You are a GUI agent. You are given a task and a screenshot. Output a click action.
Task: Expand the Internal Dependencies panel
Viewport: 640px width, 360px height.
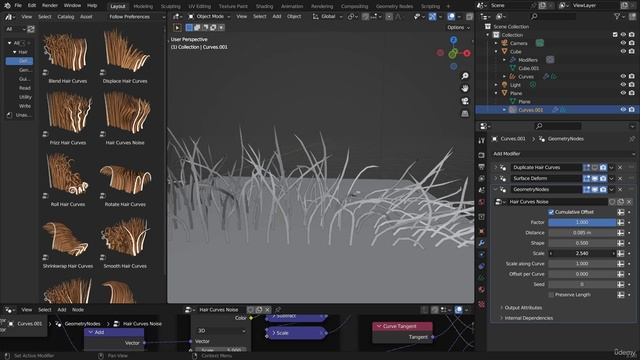(x=528, y=318)
